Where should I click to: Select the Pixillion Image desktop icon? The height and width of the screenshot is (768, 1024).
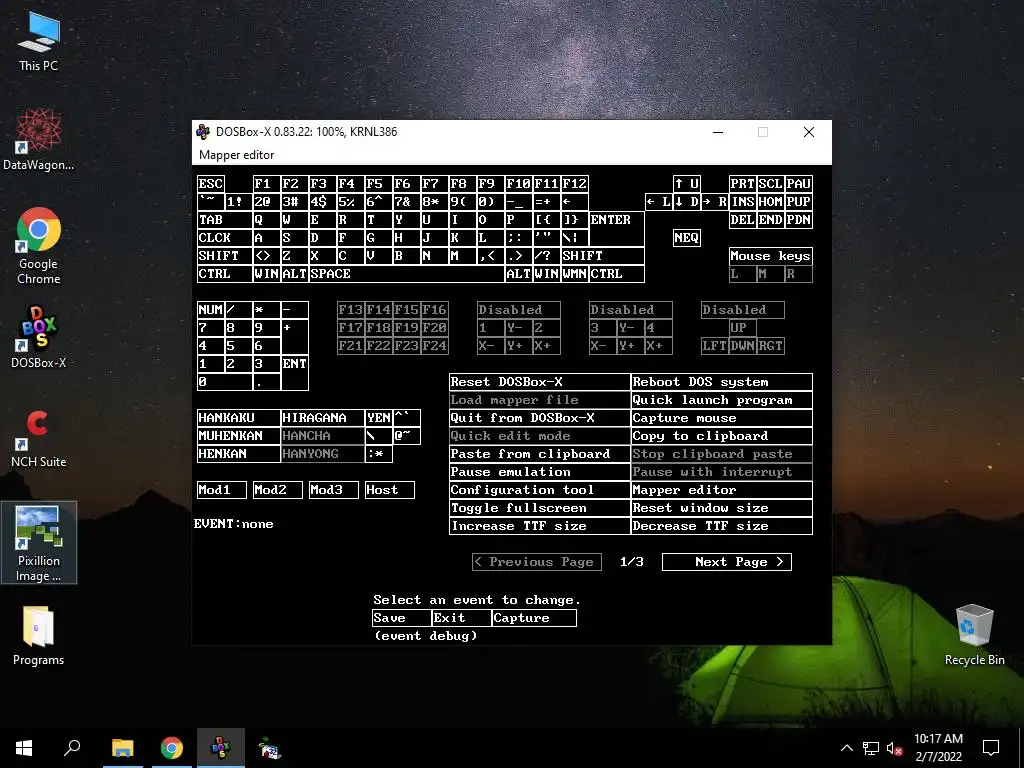pos(39,543)
